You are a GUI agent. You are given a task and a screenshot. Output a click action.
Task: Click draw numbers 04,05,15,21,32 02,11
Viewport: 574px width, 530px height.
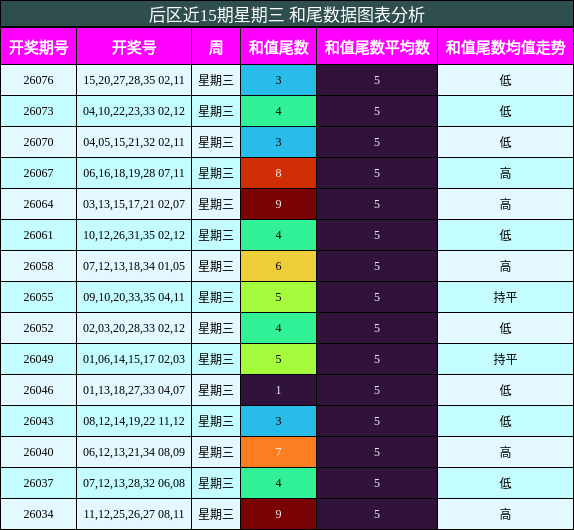click(134, 142)
